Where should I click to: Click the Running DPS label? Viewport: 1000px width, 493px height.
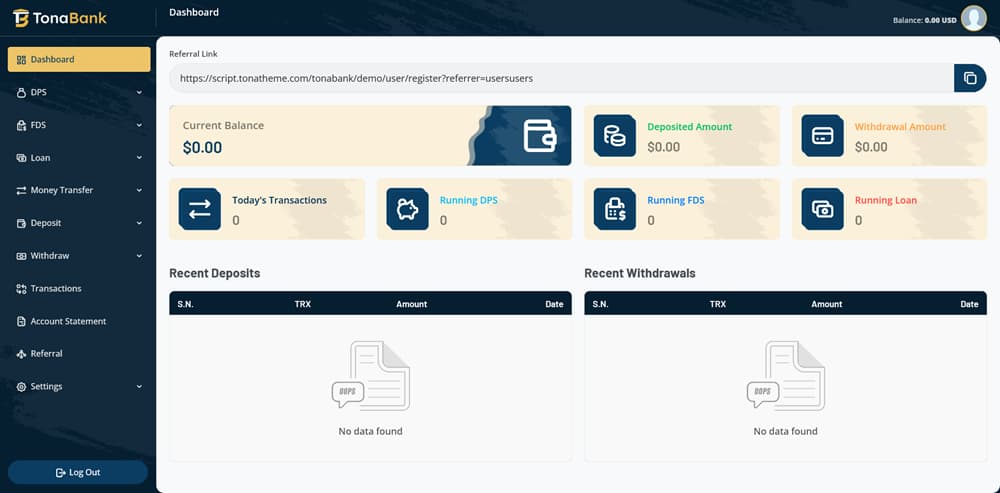click(x=469, y=200)
